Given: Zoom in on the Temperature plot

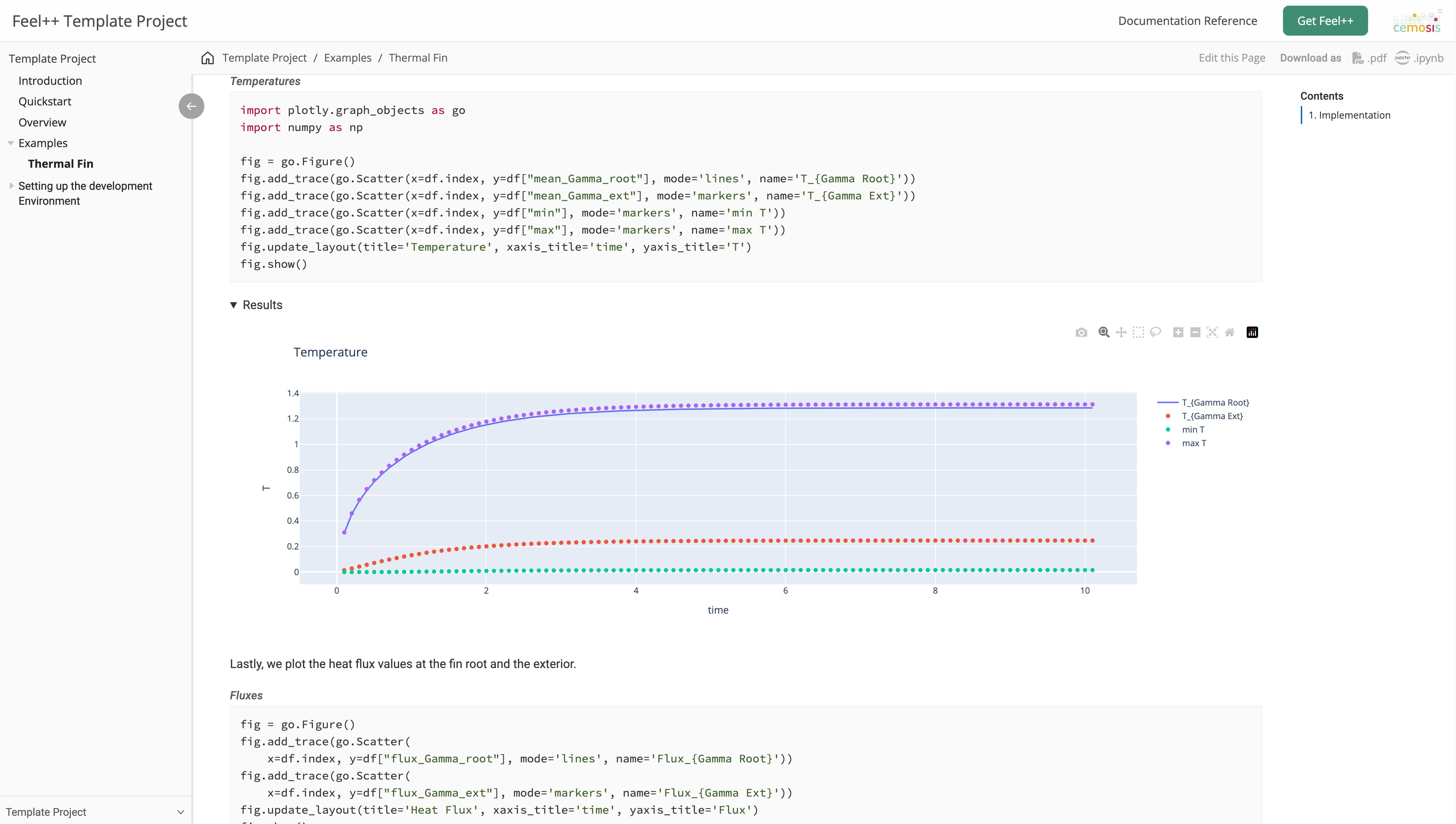Looking at the screenshot, I should coord(1178,332).
